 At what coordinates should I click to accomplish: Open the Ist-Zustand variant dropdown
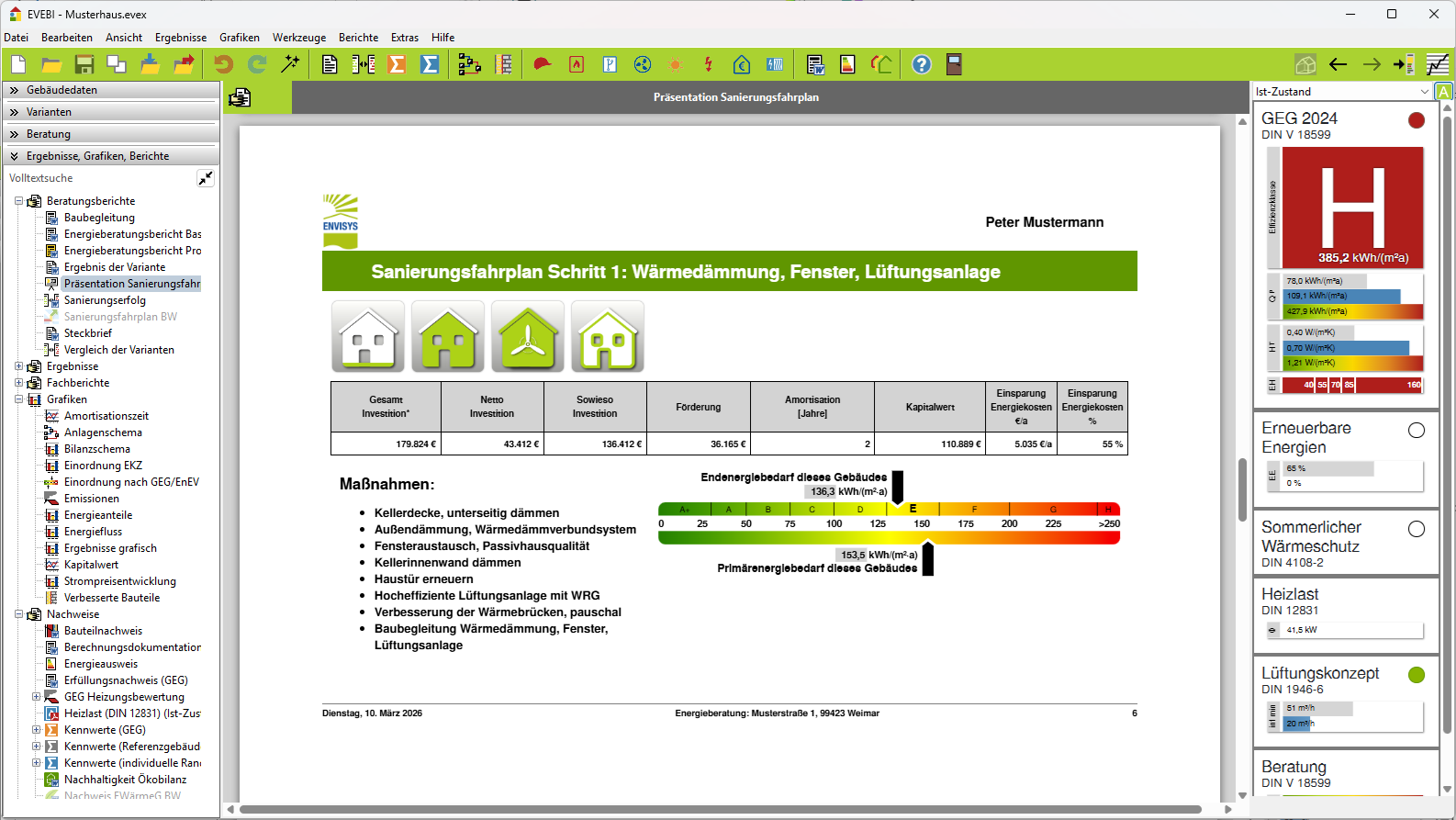pos(1342,92)
